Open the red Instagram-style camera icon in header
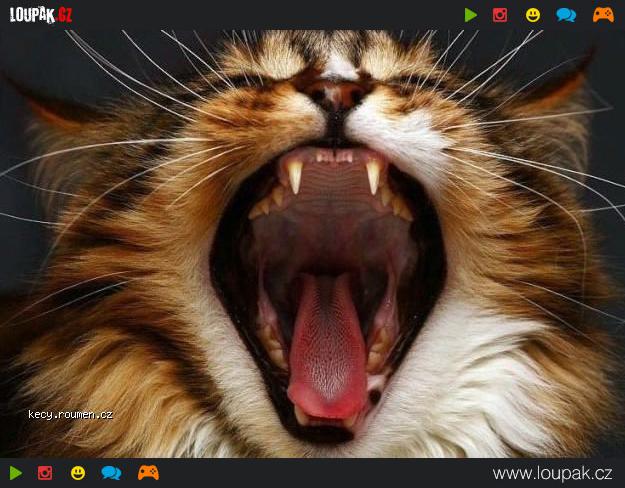 coord(500,15)
